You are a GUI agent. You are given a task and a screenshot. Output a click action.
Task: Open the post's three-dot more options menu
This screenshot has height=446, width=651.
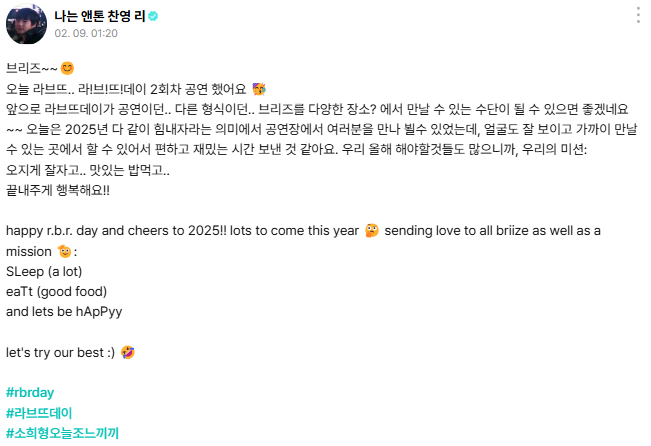pos(639,16)
